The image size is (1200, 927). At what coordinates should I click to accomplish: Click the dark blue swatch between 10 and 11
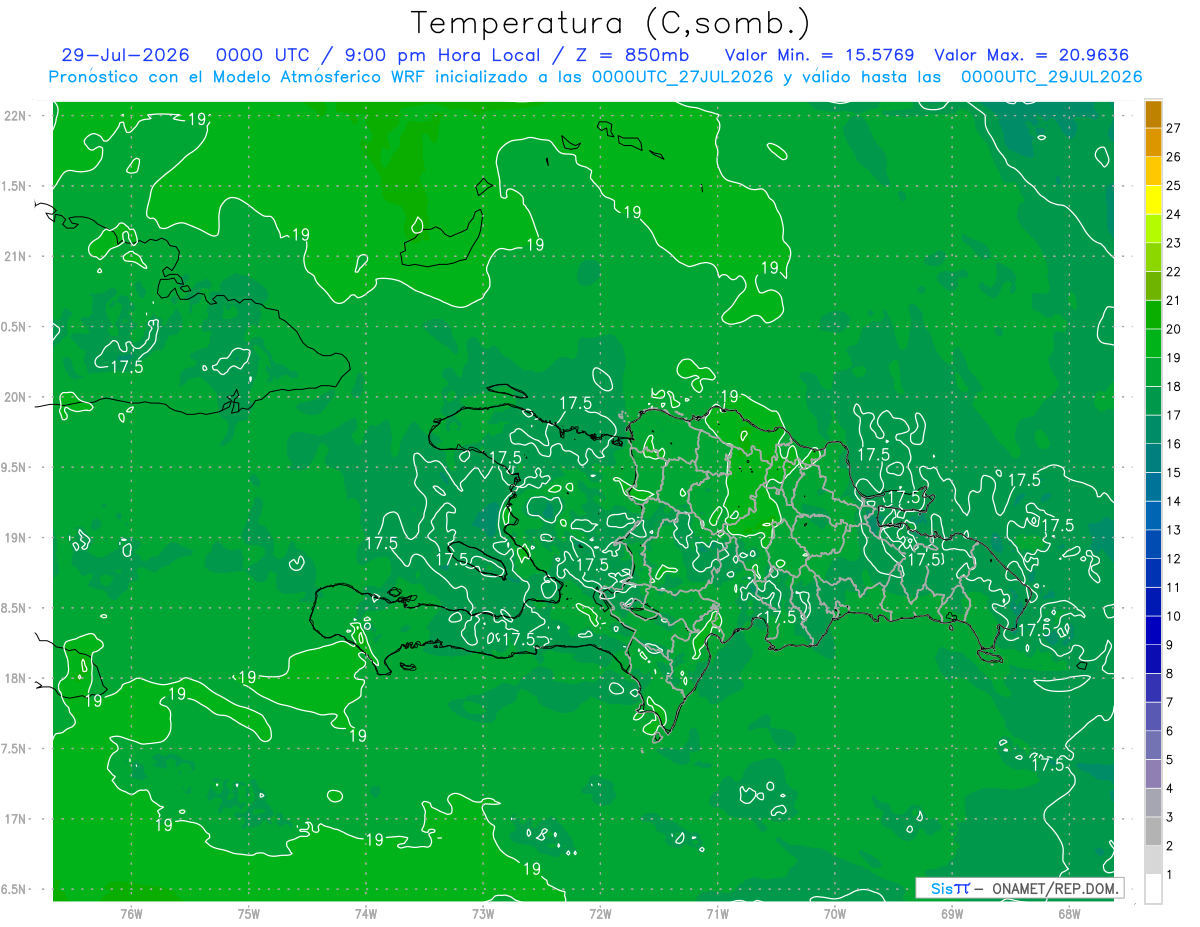[1153, 602]
